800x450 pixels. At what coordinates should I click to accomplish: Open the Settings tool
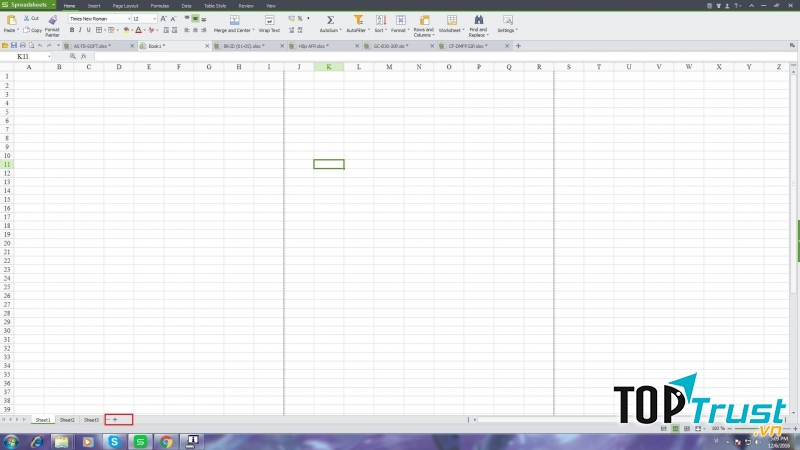click(x=507, y=24)
